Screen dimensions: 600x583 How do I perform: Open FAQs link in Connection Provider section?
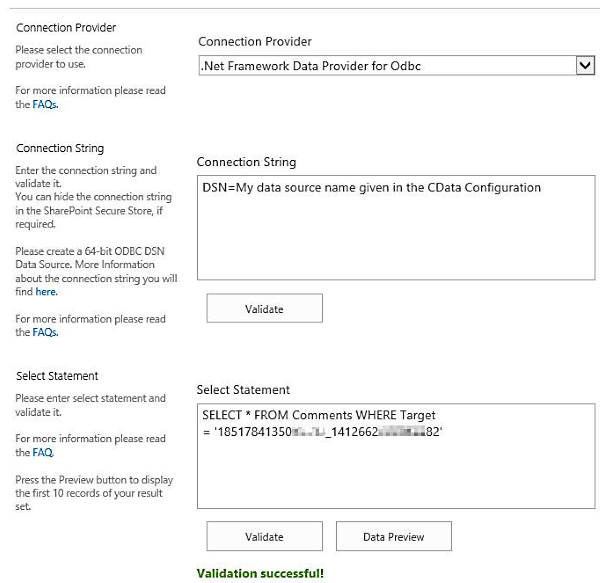point(44,104)
